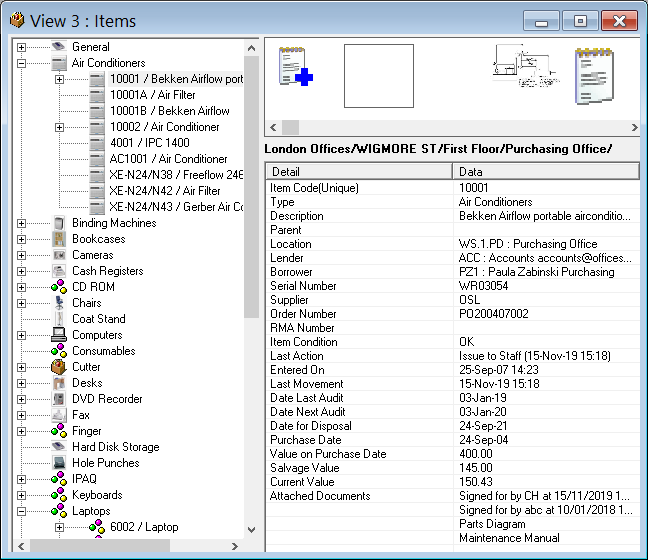The height and width of the screenshot is (560, 648).
Task: Open Signed for by abc document entry
Action: (546, 510)
